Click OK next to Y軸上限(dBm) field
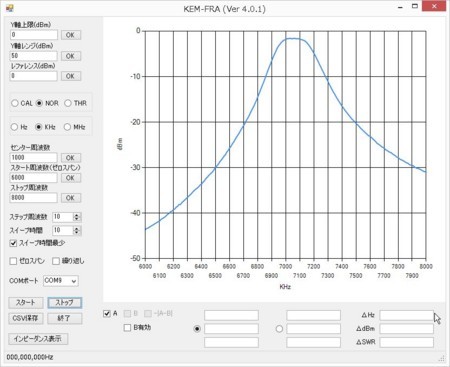The width and height of the screenshot is (450, 367). click(x=70, y=35)
